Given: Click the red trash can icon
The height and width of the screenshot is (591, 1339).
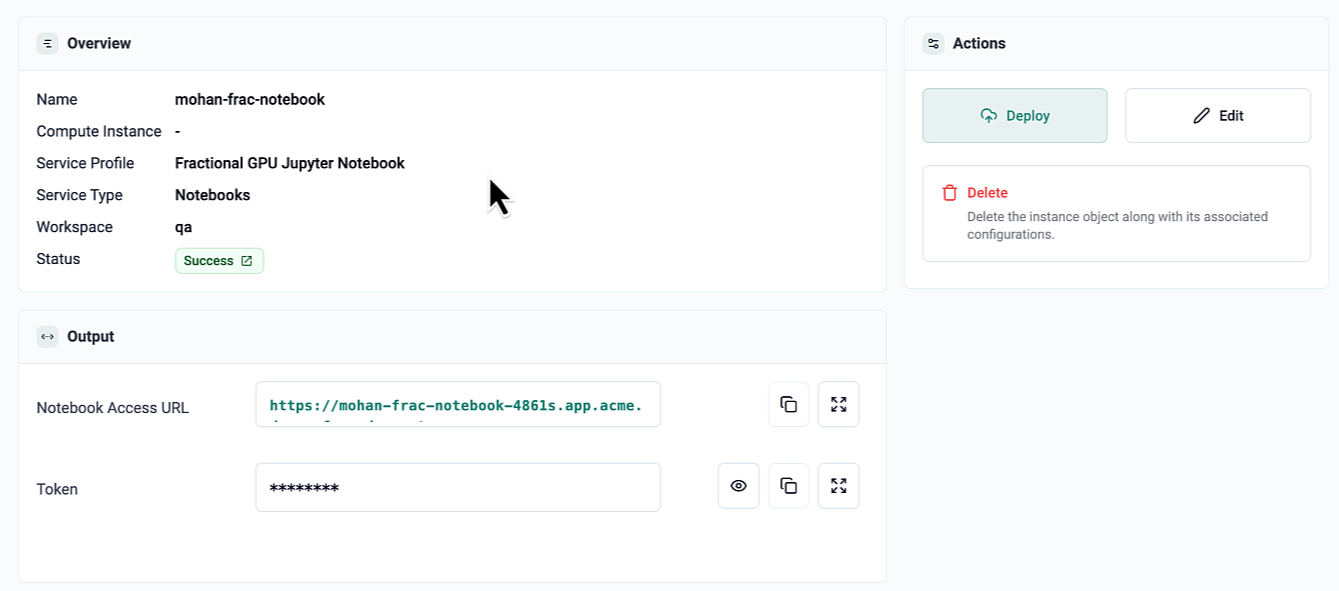Looking at the screenshot, I should coord(949,193).
